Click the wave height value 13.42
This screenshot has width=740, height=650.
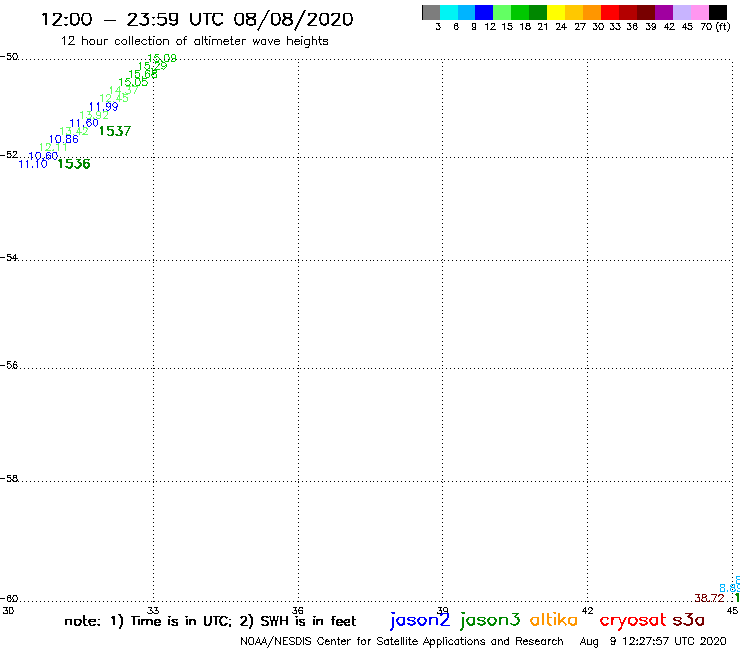click(x=74, y=131)
